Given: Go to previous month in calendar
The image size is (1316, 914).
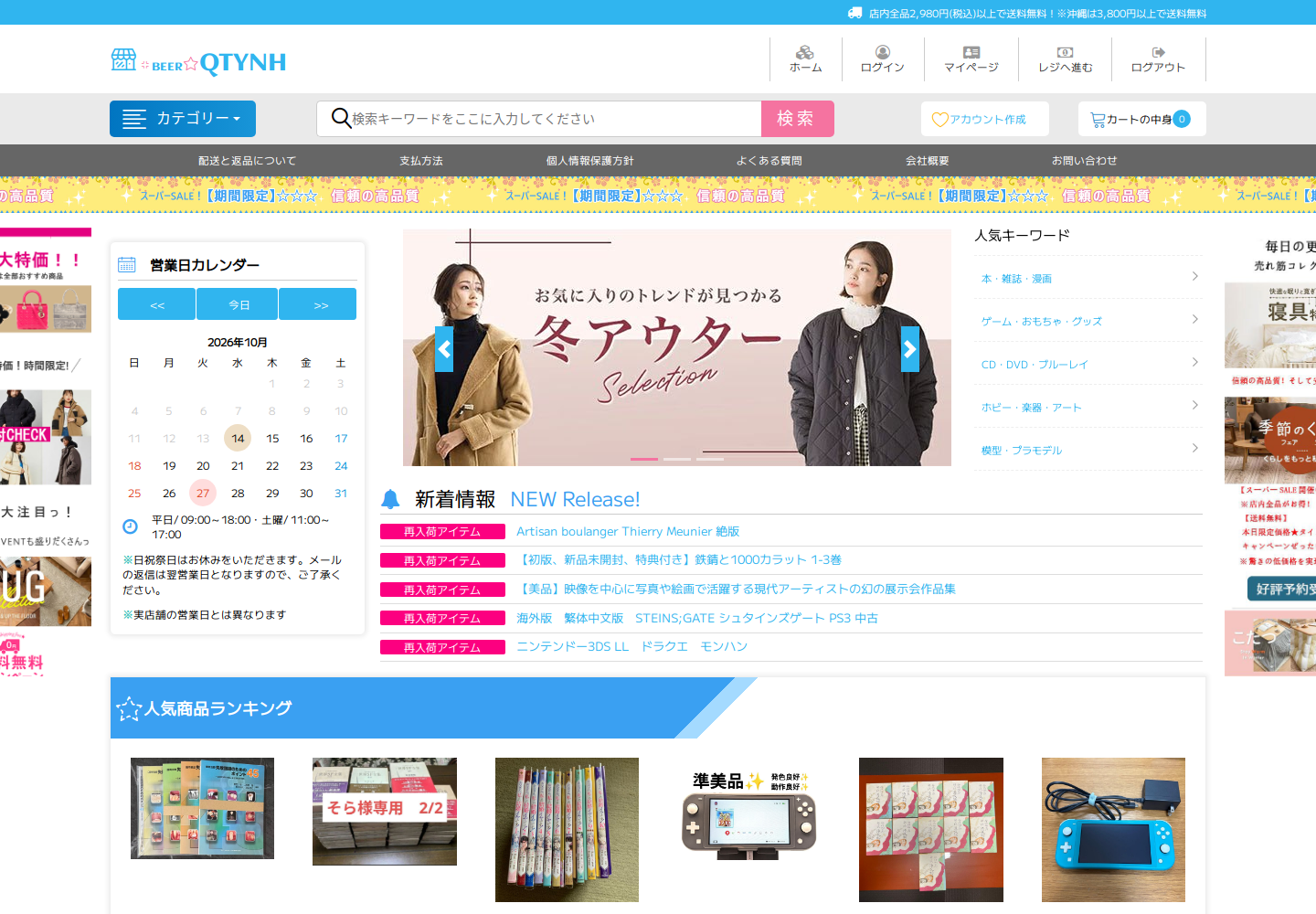Looking at the screenshot, I should tap(156, 304).
